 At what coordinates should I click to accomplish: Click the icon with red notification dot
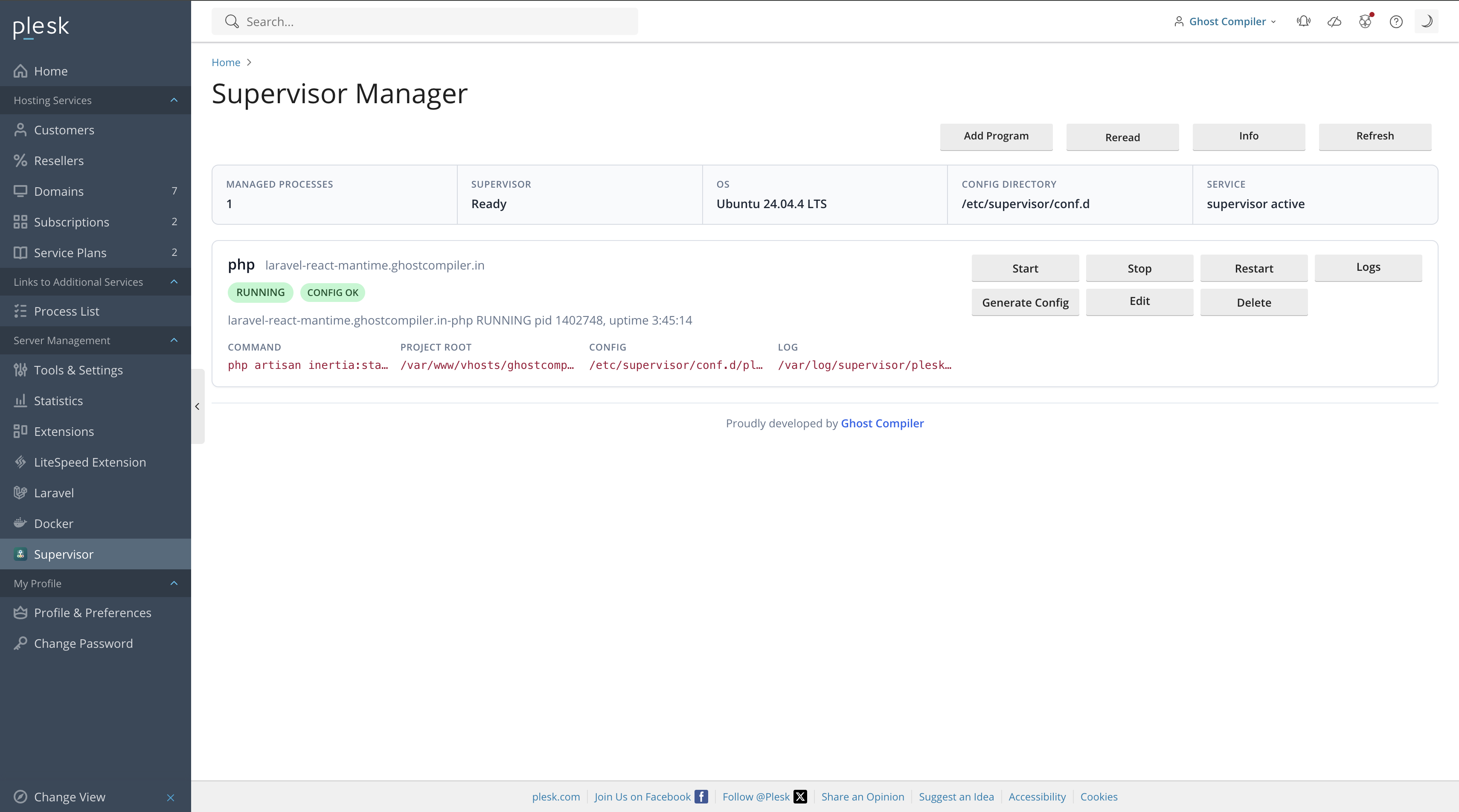(1366, 21)
